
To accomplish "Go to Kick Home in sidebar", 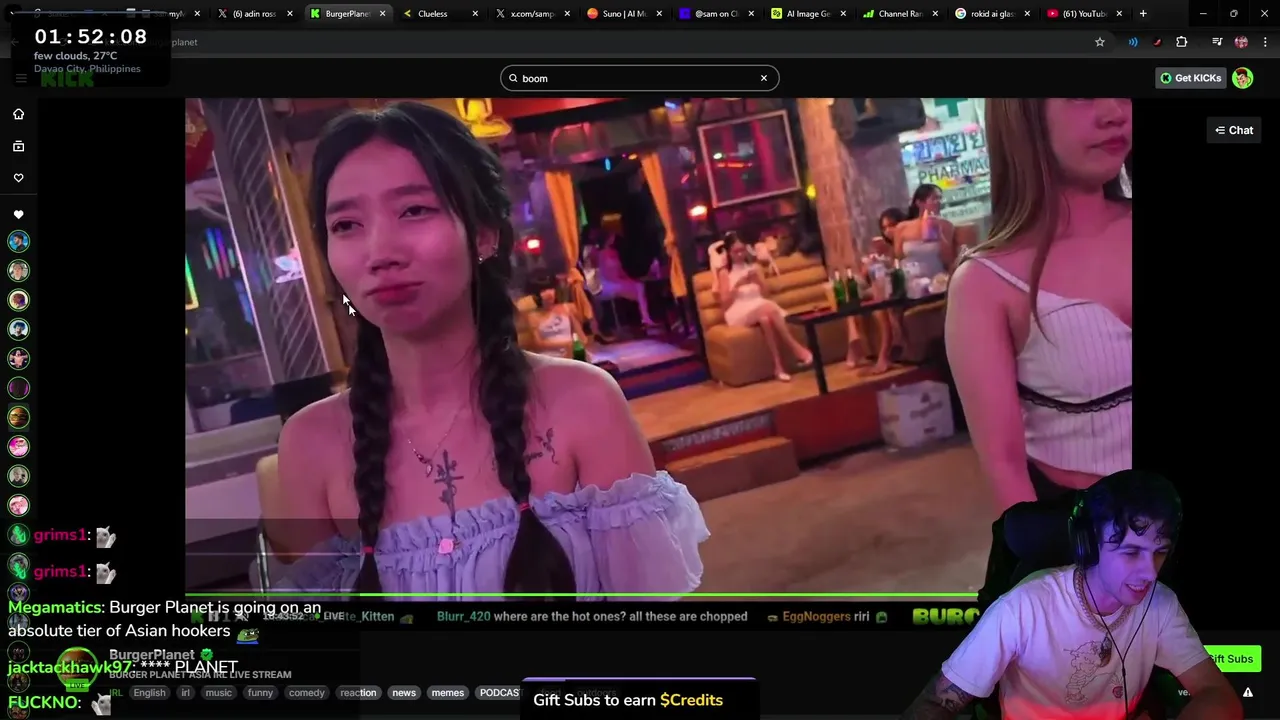I will coord(18,114).
